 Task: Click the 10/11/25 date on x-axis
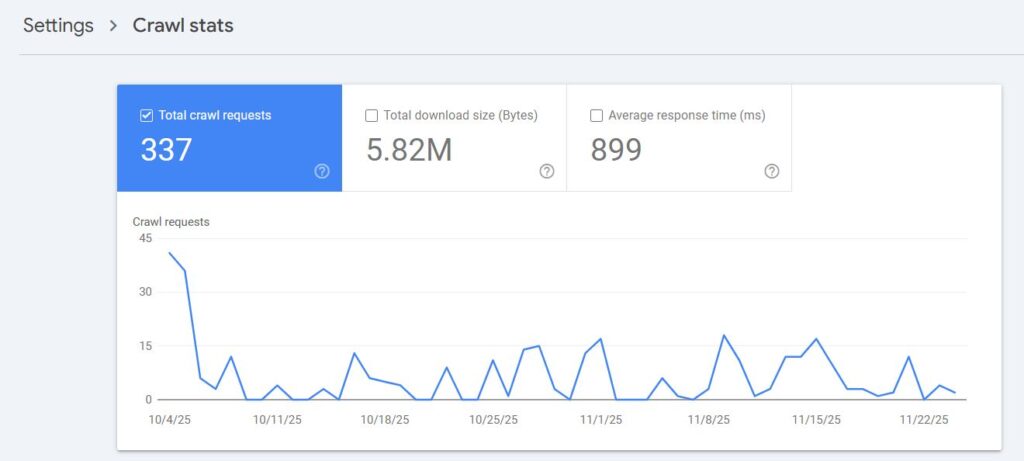point(277,420)
